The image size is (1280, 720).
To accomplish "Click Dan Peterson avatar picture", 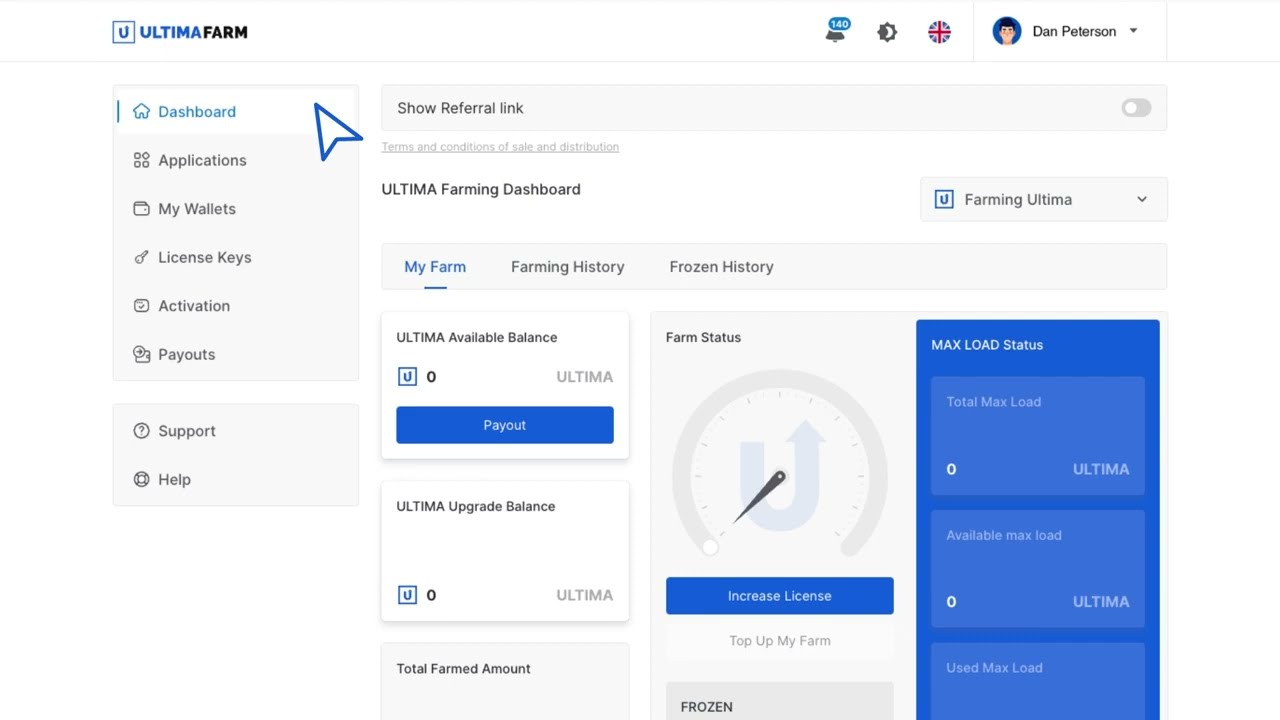I will click(x=1007, y=31).
